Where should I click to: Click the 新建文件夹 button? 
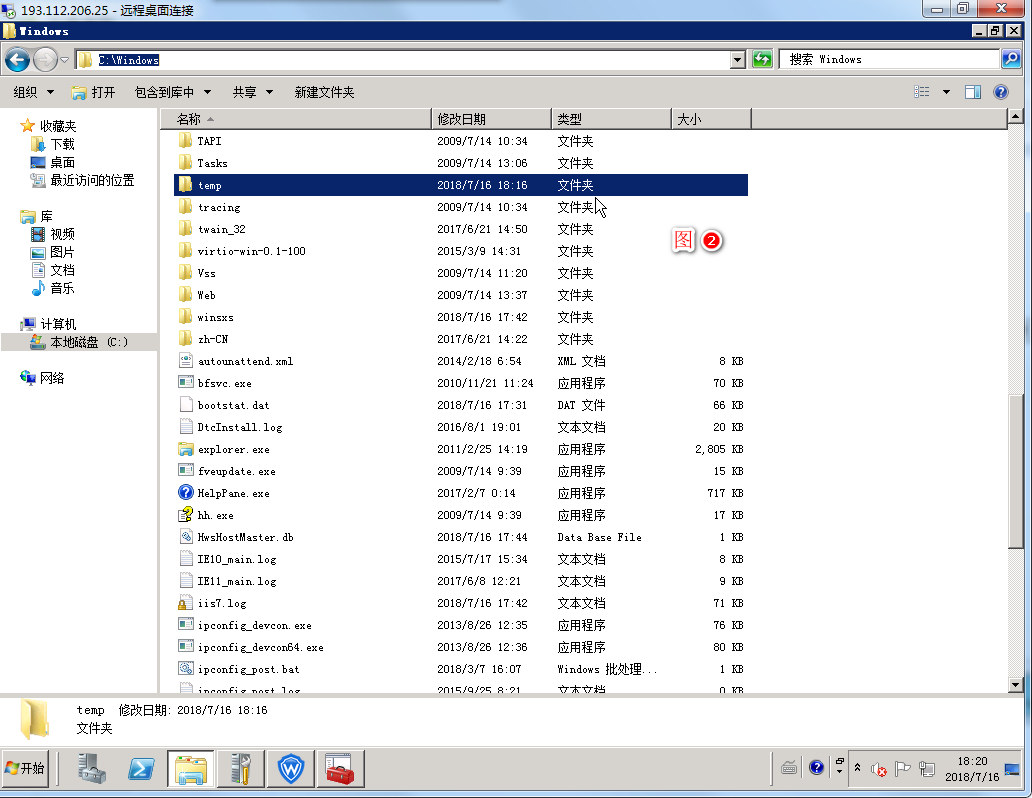click(324, 92)
